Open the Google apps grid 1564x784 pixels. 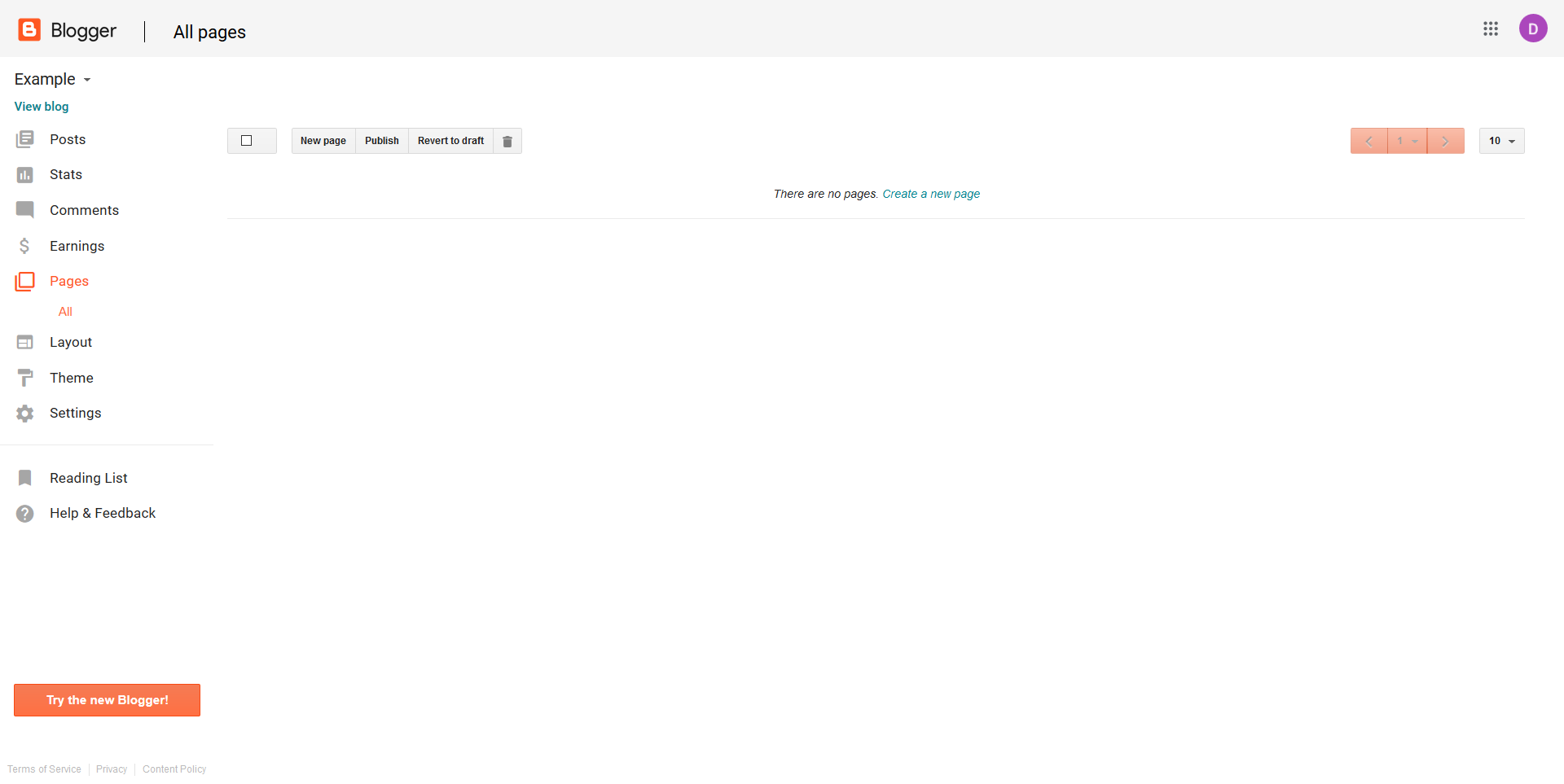(x=1491, y=28)
